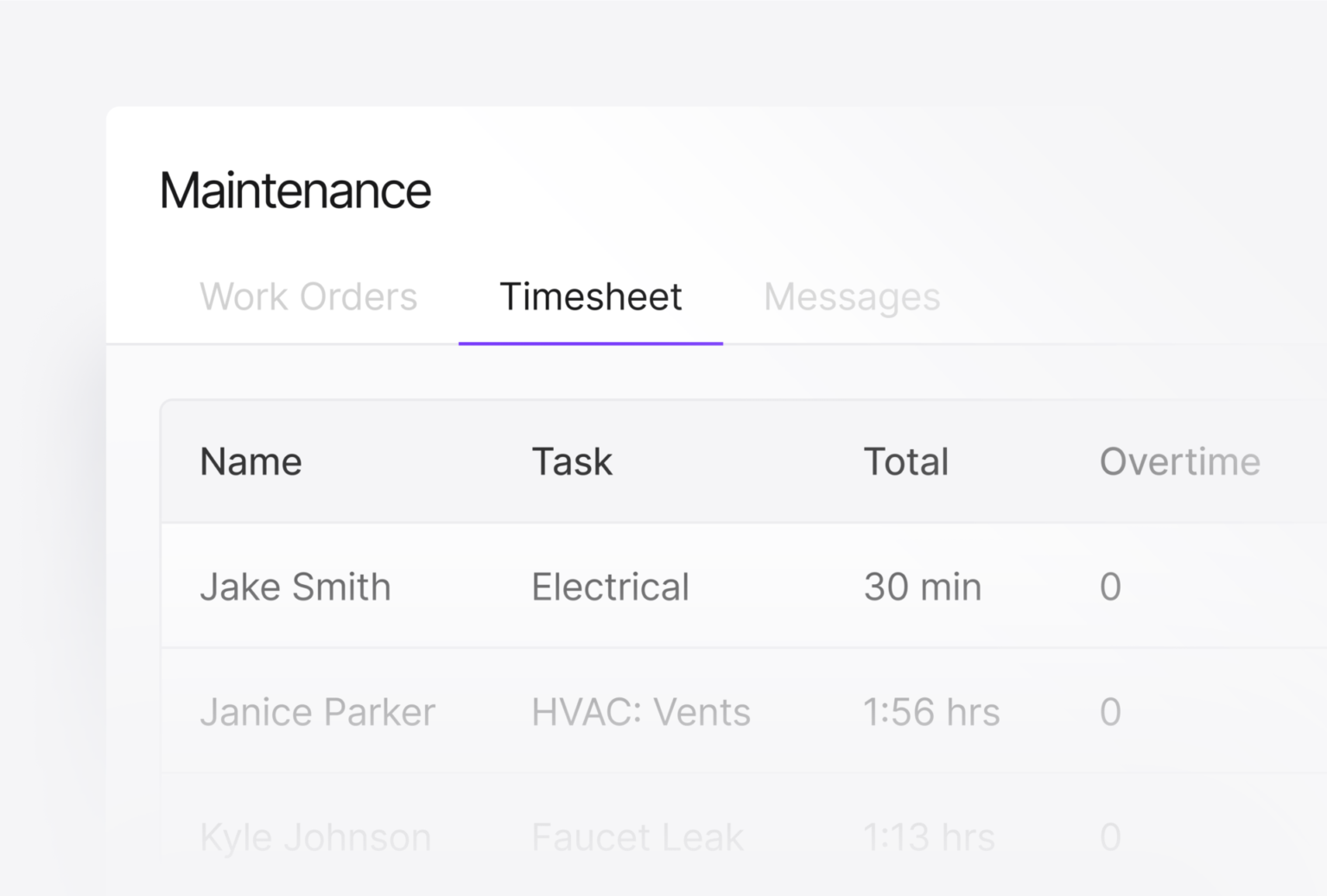Sort by the Name column header
Image resolution: width=1327 pixels, height=896 pixels.
tap(251, 461)
